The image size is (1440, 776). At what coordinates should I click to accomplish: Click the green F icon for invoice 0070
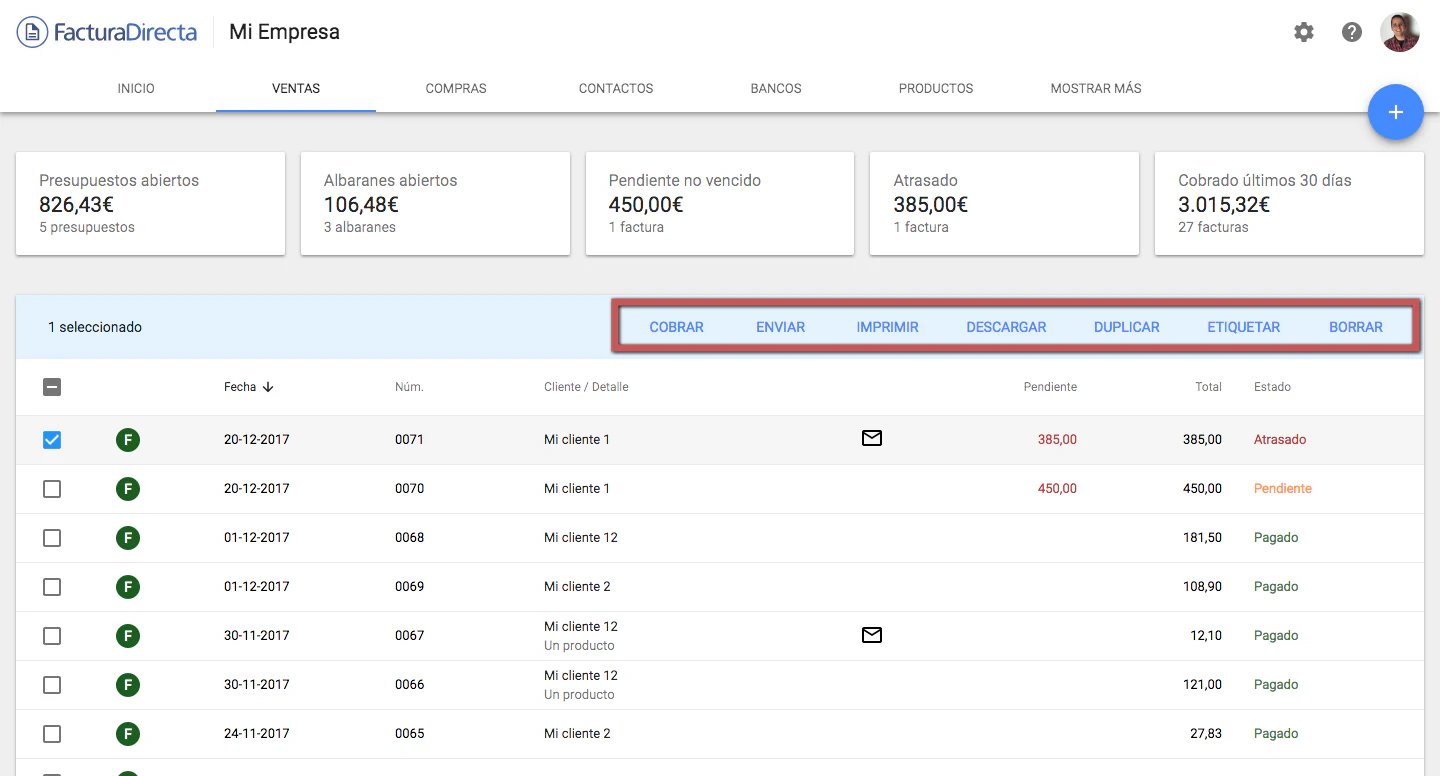click(x=127, y=489)
